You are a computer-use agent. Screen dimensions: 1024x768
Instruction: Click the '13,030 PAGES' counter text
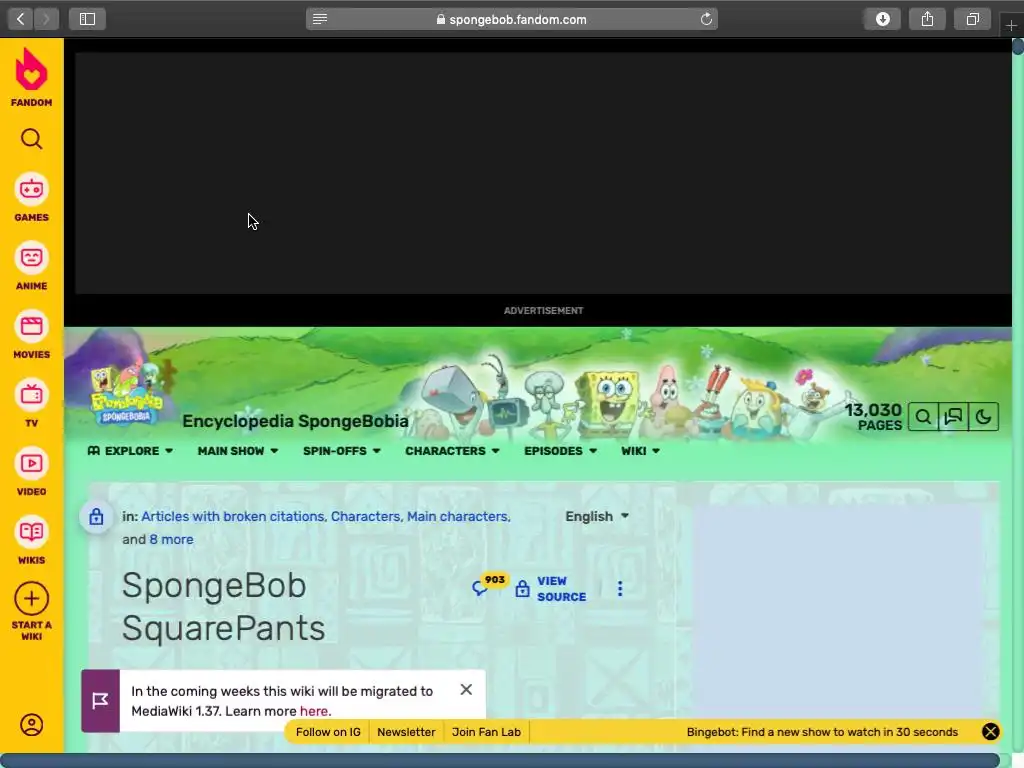click(x=874, y=417)
